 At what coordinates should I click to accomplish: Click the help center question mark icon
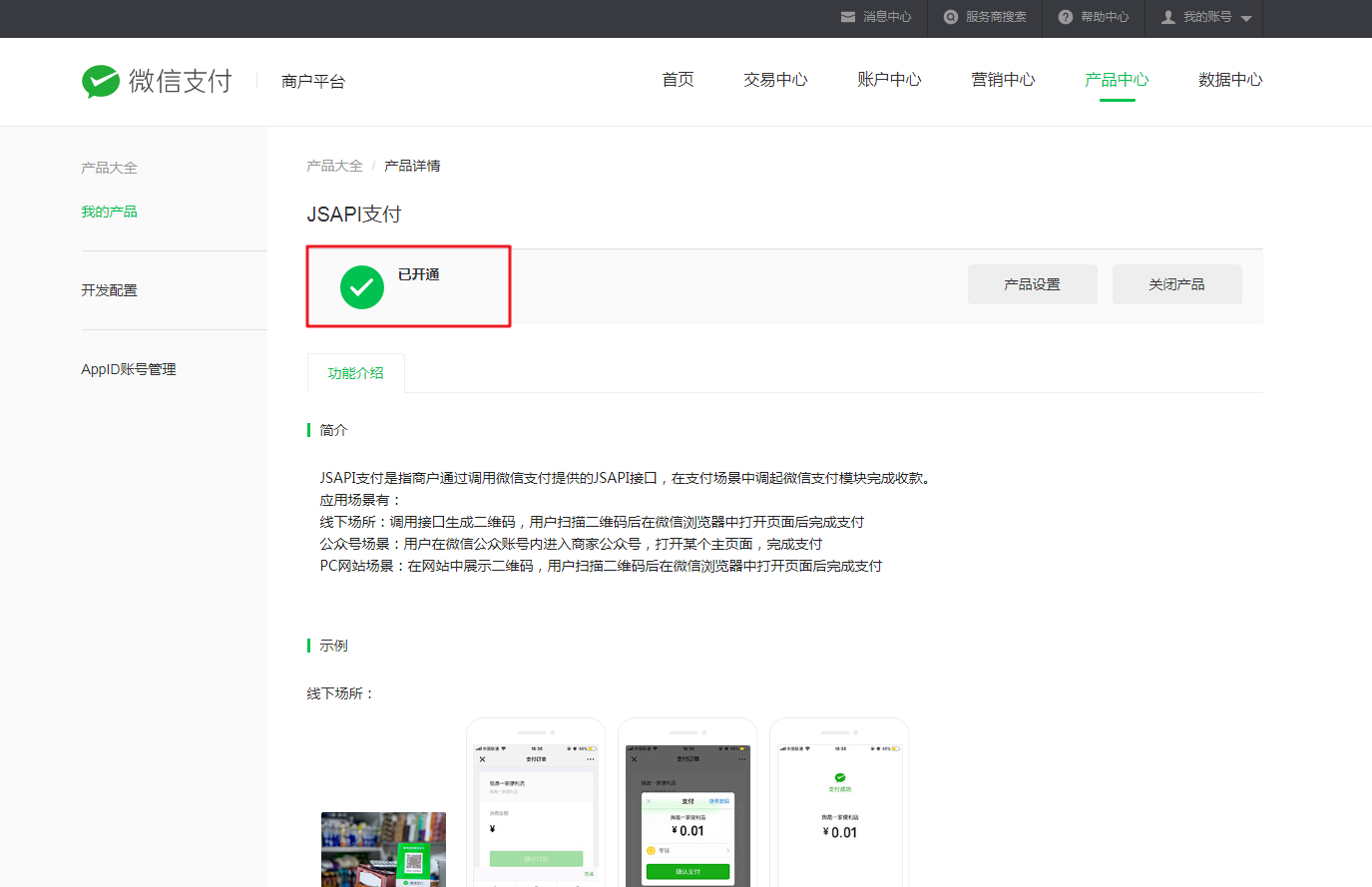point(1066,17)
